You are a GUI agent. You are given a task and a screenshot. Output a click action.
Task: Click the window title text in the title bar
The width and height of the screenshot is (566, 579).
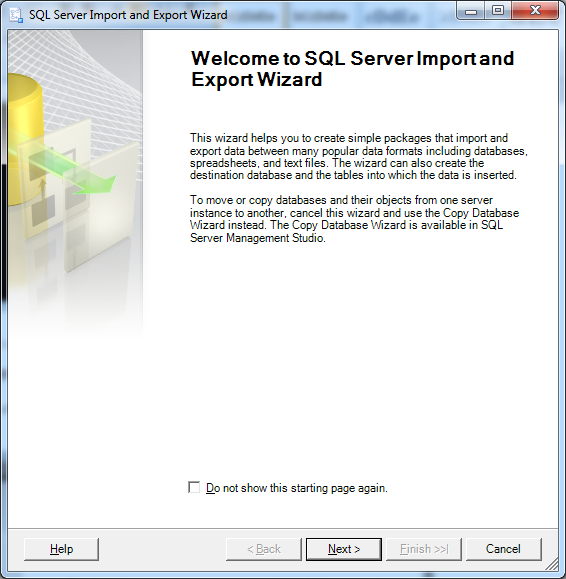[x=128, y=15]
